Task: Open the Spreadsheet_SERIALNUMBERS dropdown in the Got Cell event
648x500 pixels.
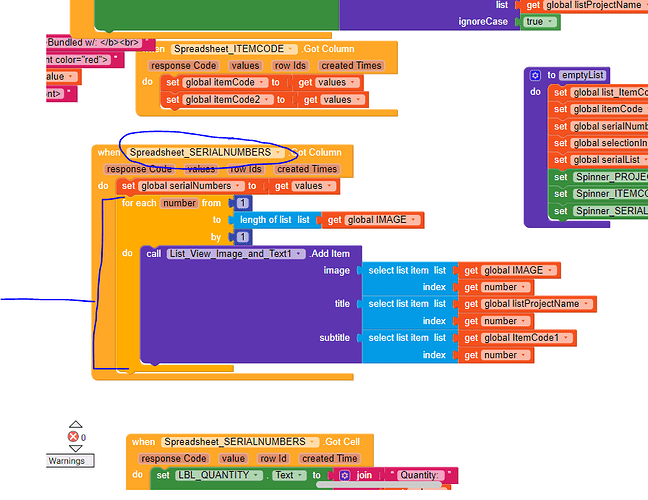Action: (x=312, y=442)
